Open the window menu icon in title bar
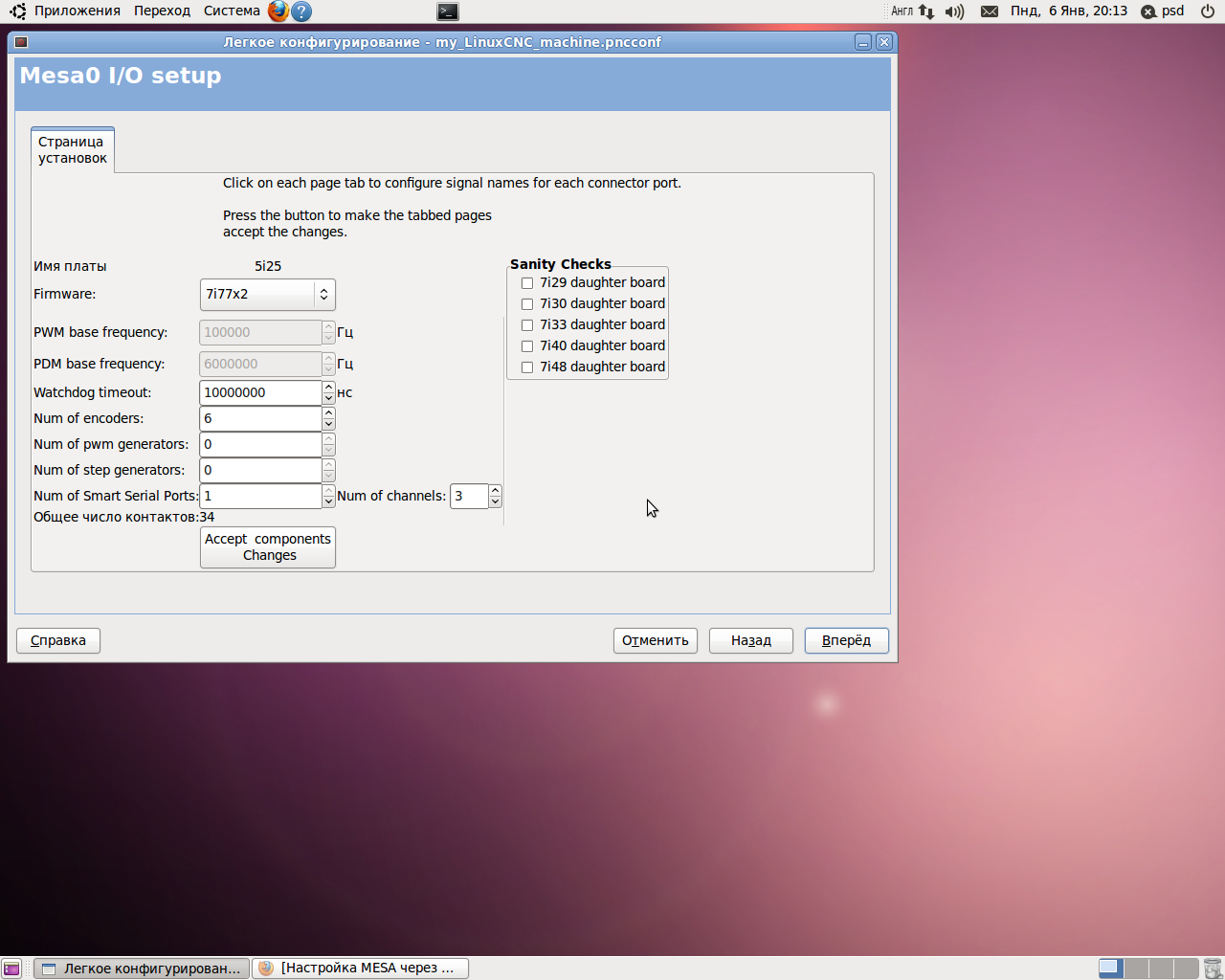 (x=21, y=42)
